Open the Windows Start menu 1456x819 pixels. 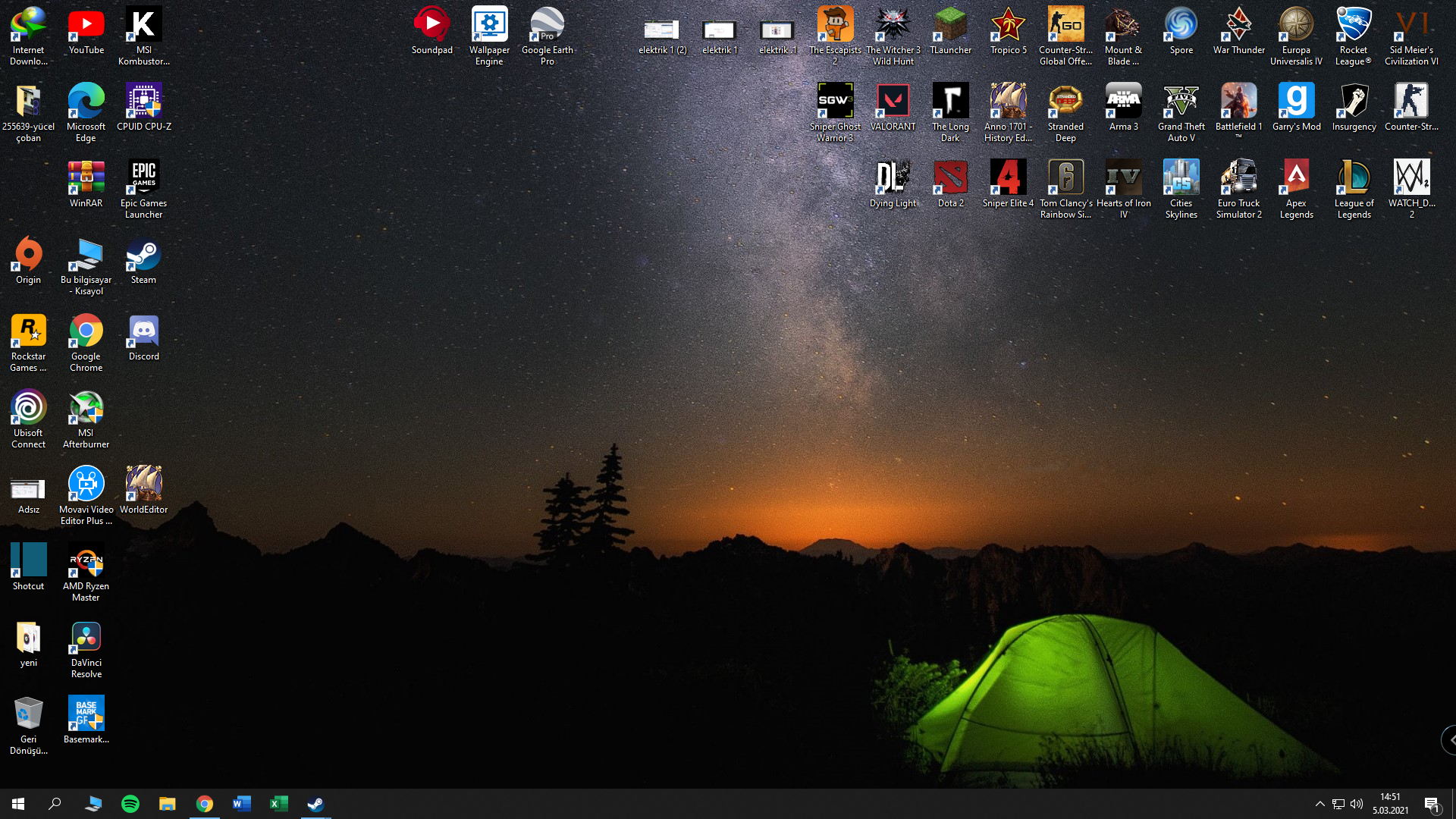click(18, 804)
